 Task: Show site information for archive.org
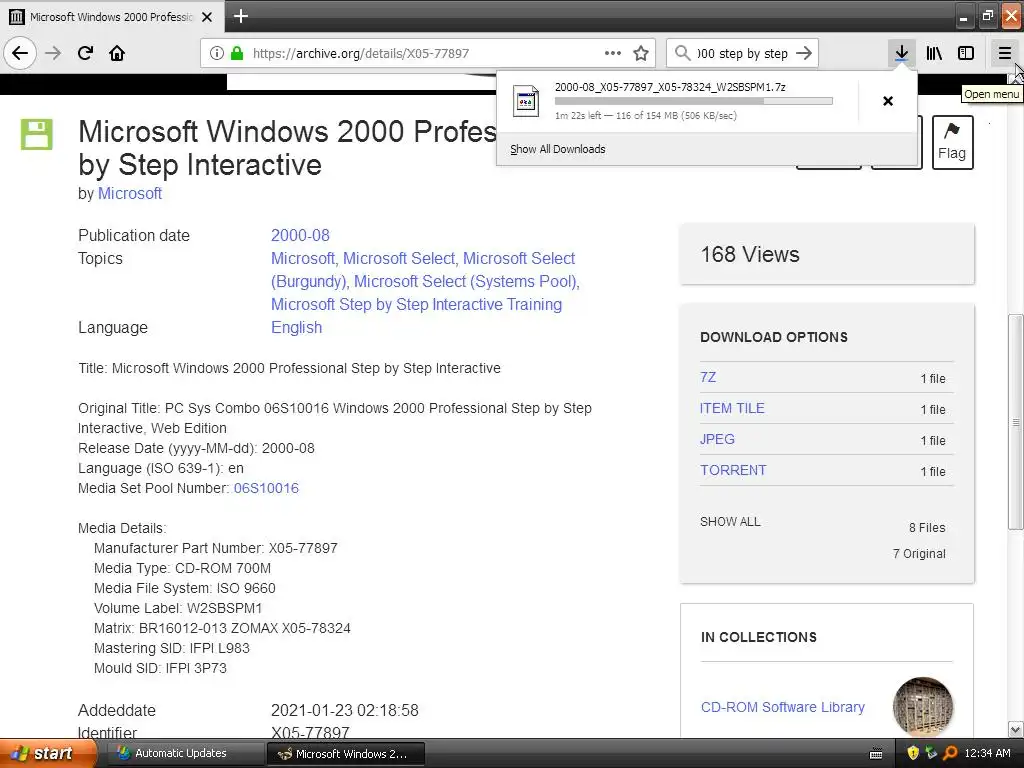click(216, 53)
